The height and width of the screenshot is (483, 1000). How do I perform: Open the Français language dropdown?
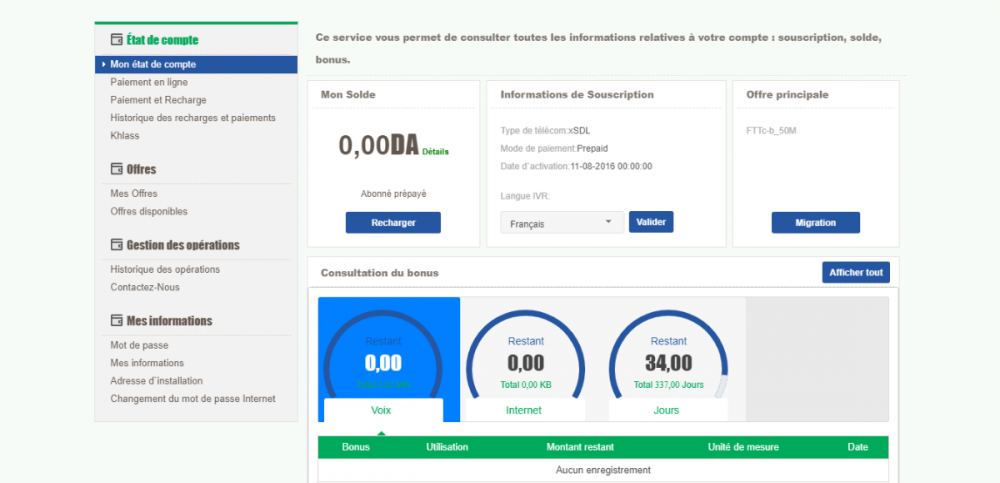(x=561, y=223)
